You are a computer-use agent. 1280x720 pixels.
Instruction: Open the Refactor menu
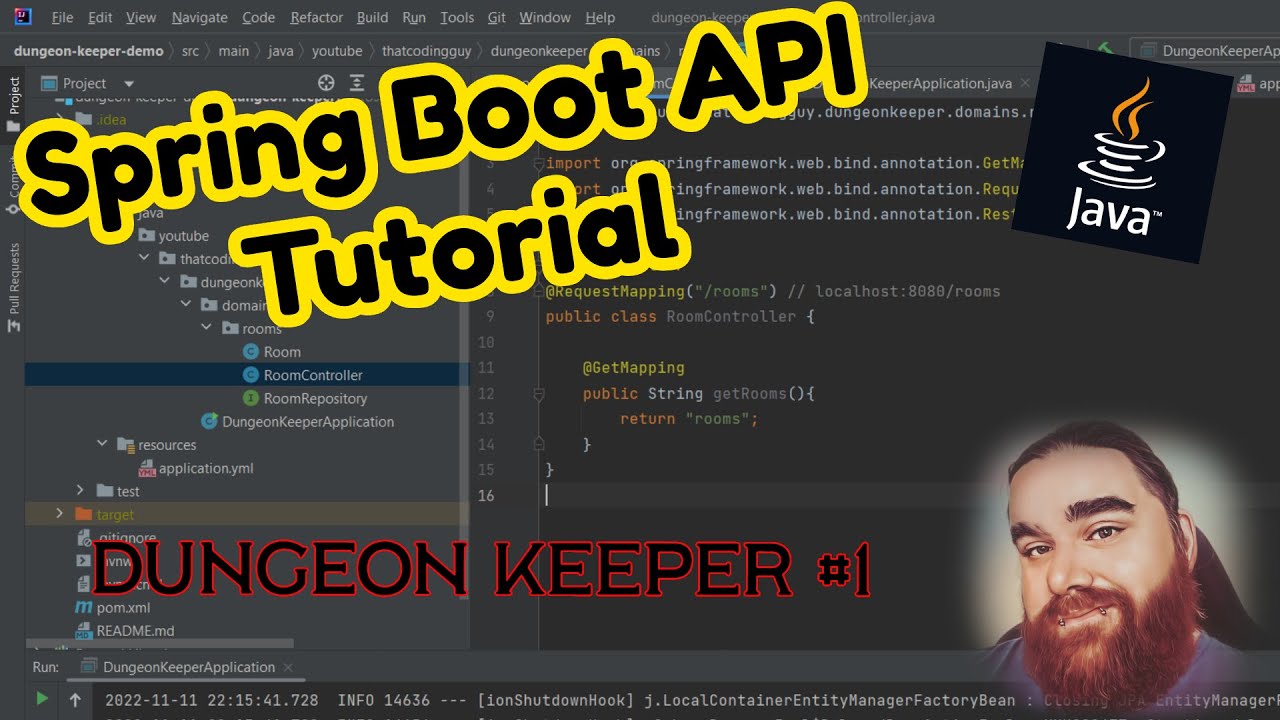pos(316,18)
